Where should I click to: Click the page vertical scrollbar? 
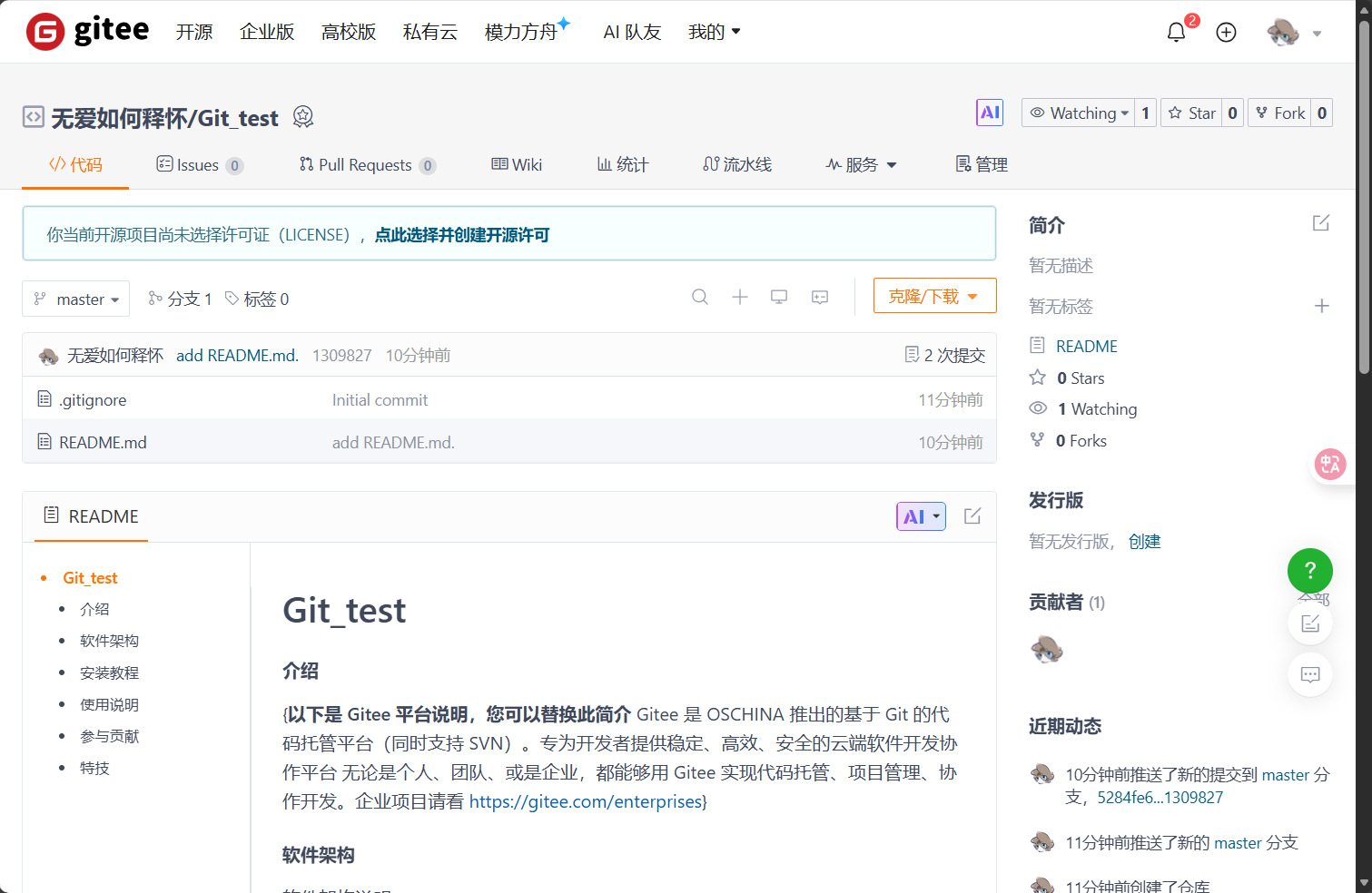(1364, 195)
